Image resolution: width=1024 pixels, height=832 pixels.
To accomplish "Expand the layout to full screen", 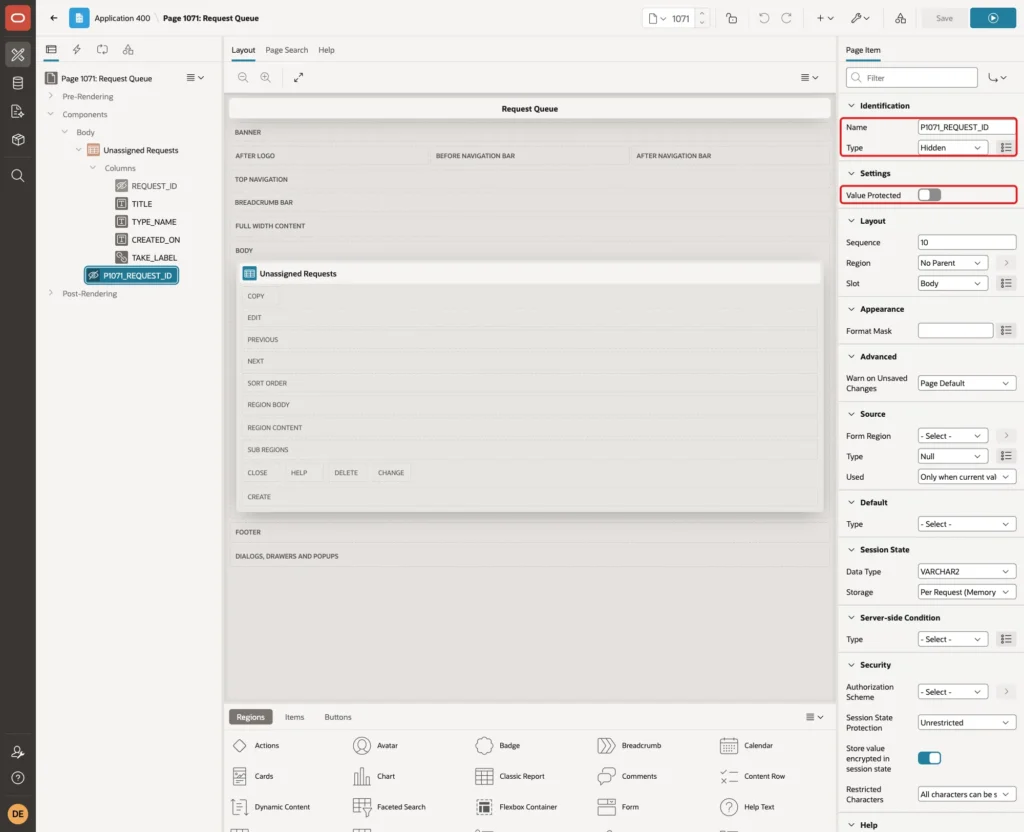I will click(298, 77).
